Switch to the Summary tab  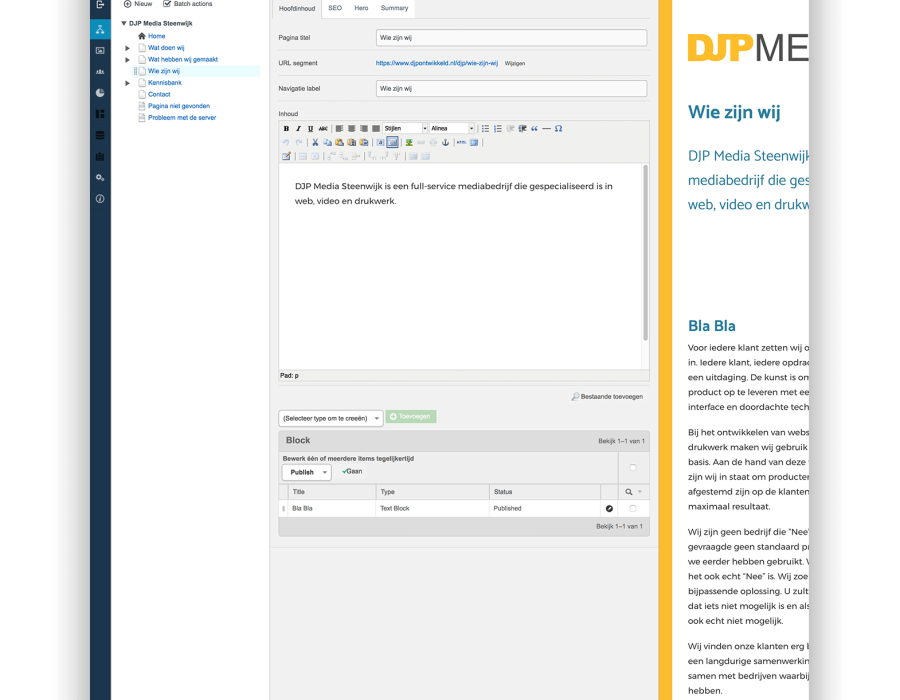(394, 8)
